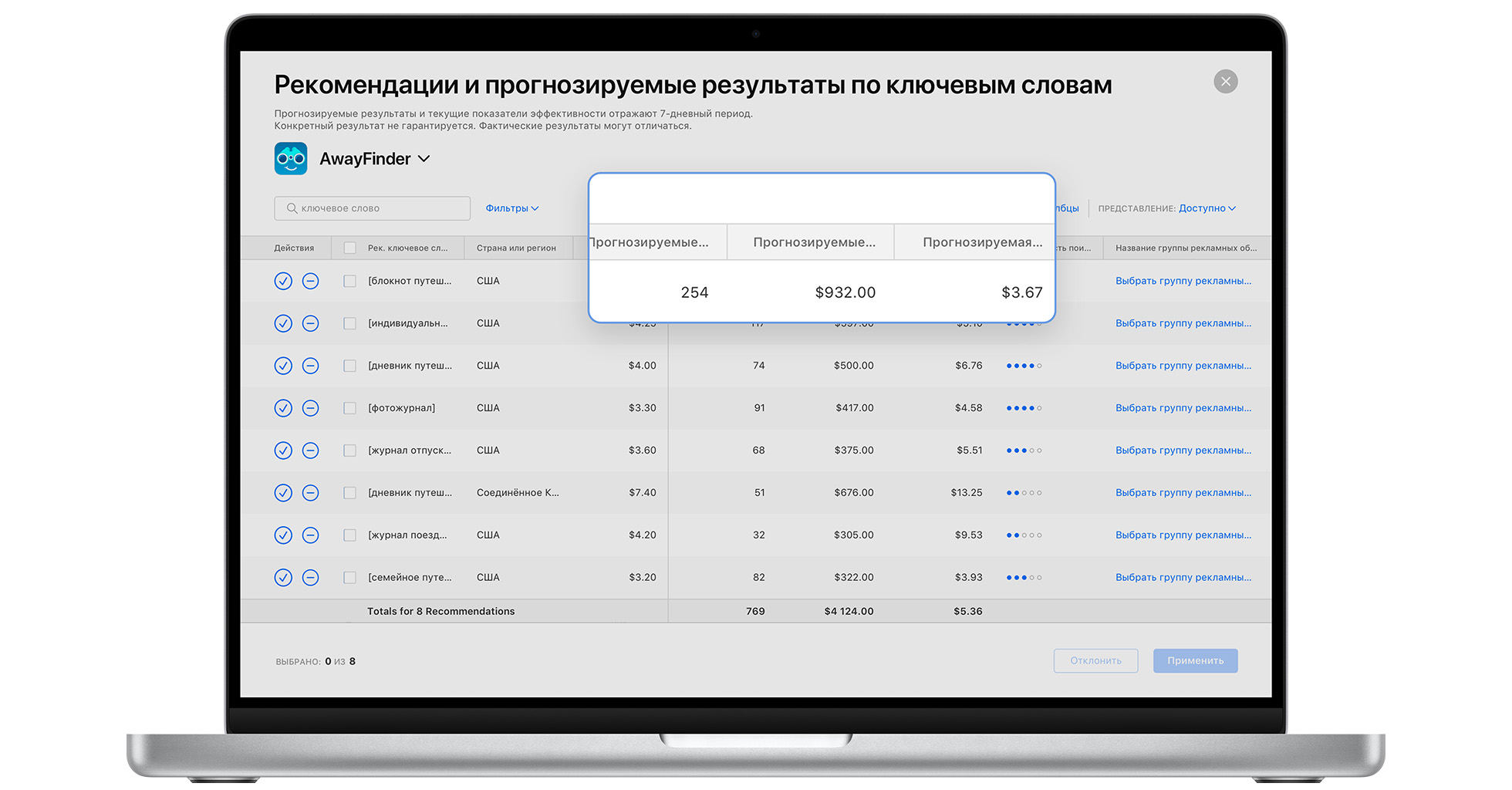This screenshot has width=1512, height=790.
Task: Expand the Фильтры dropdown
Action: click(x=512, y=208)
